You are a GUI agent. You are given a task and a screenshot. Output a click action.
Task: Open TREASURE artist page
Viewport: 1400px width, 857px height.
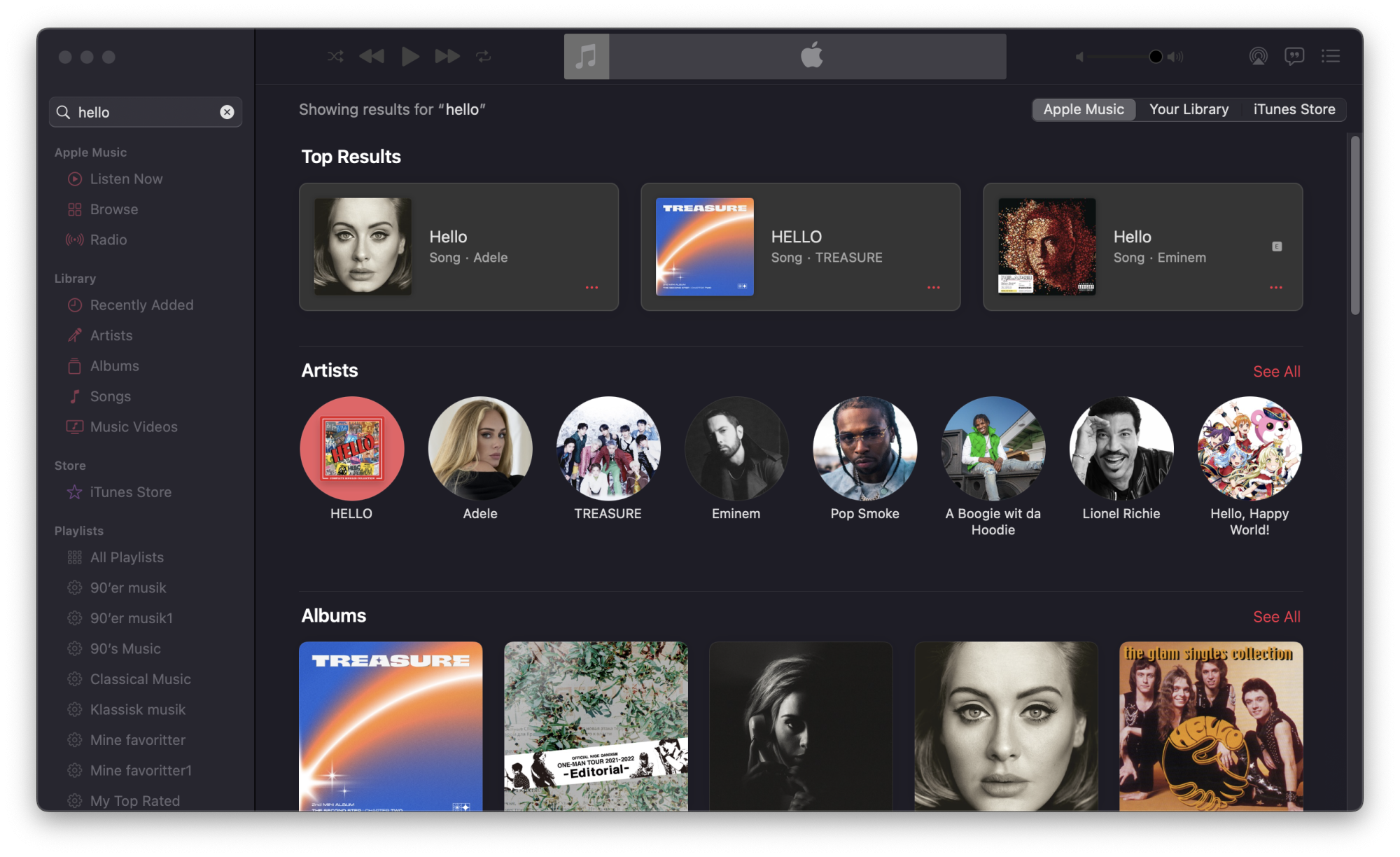[x=608, y=449]
